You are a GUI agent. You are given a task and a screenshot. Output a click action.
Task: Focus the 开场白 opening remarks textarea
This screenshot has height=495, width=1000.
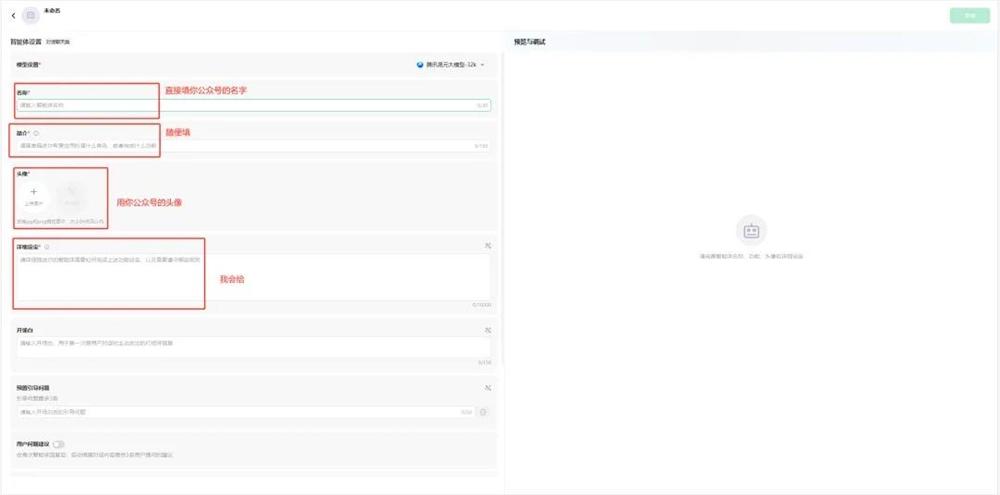click(x=254, y=348)
